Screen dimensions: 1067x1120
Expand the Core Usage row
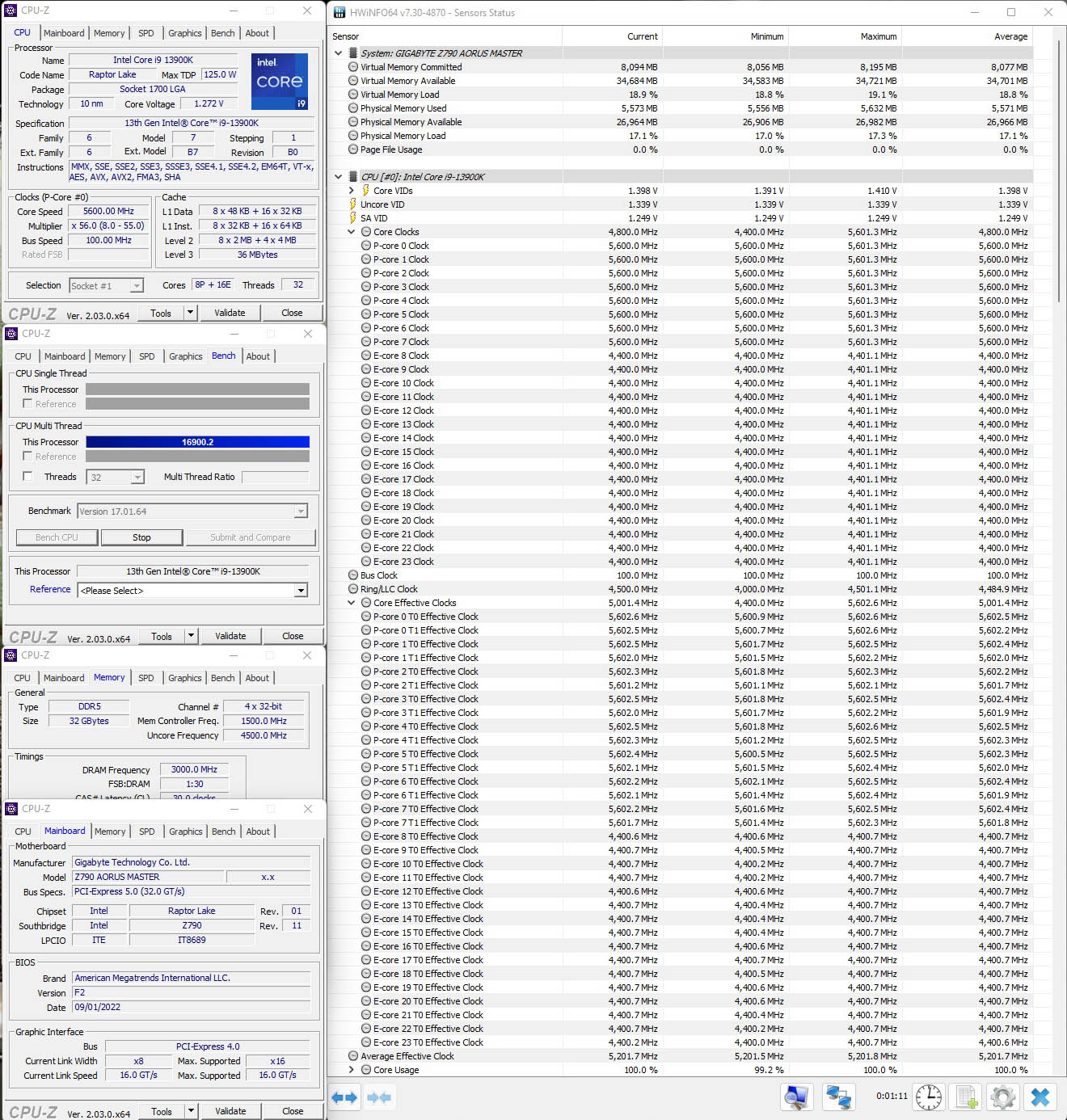point(352,1070)
